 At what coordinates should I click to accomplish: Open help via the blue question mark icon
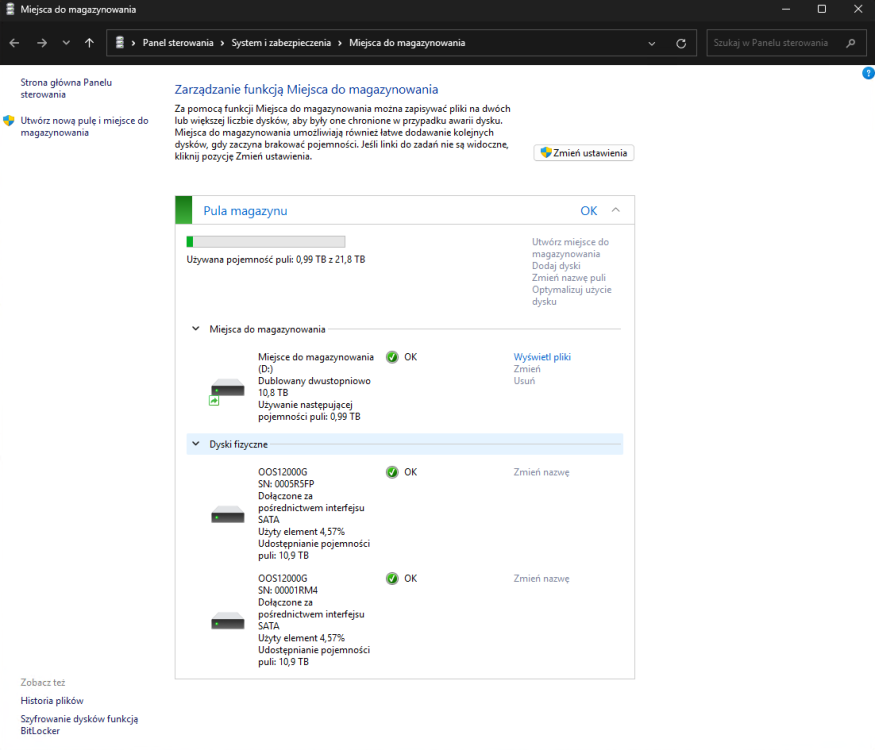(868, 73)
